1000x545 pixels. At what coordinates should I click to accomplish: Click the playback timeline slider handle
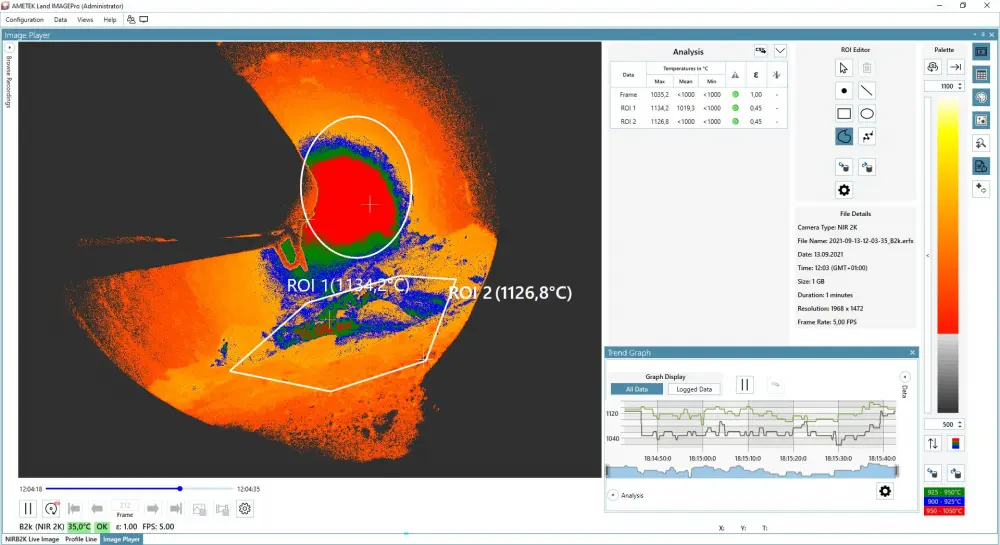180,489
